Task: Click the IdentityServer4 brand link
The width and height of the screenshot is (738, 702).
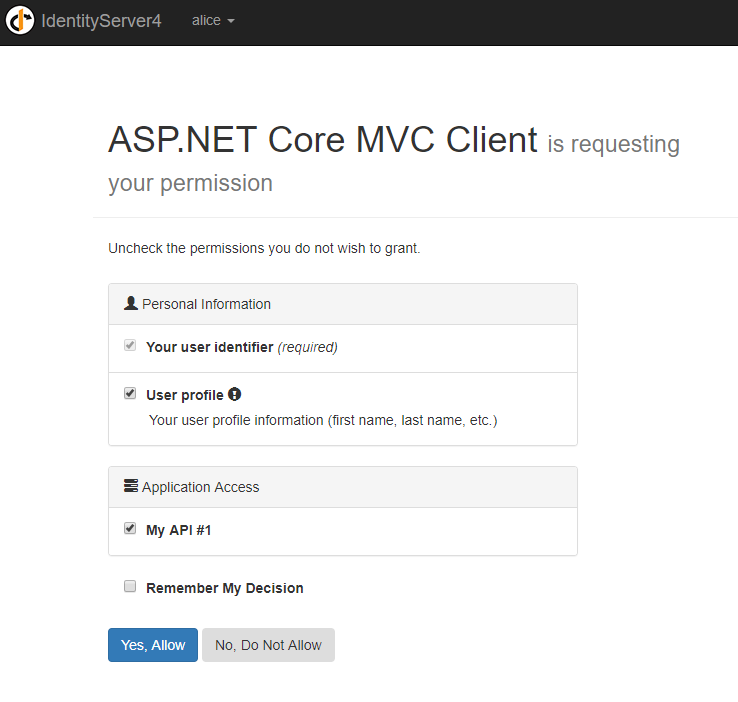Action: 101,21
